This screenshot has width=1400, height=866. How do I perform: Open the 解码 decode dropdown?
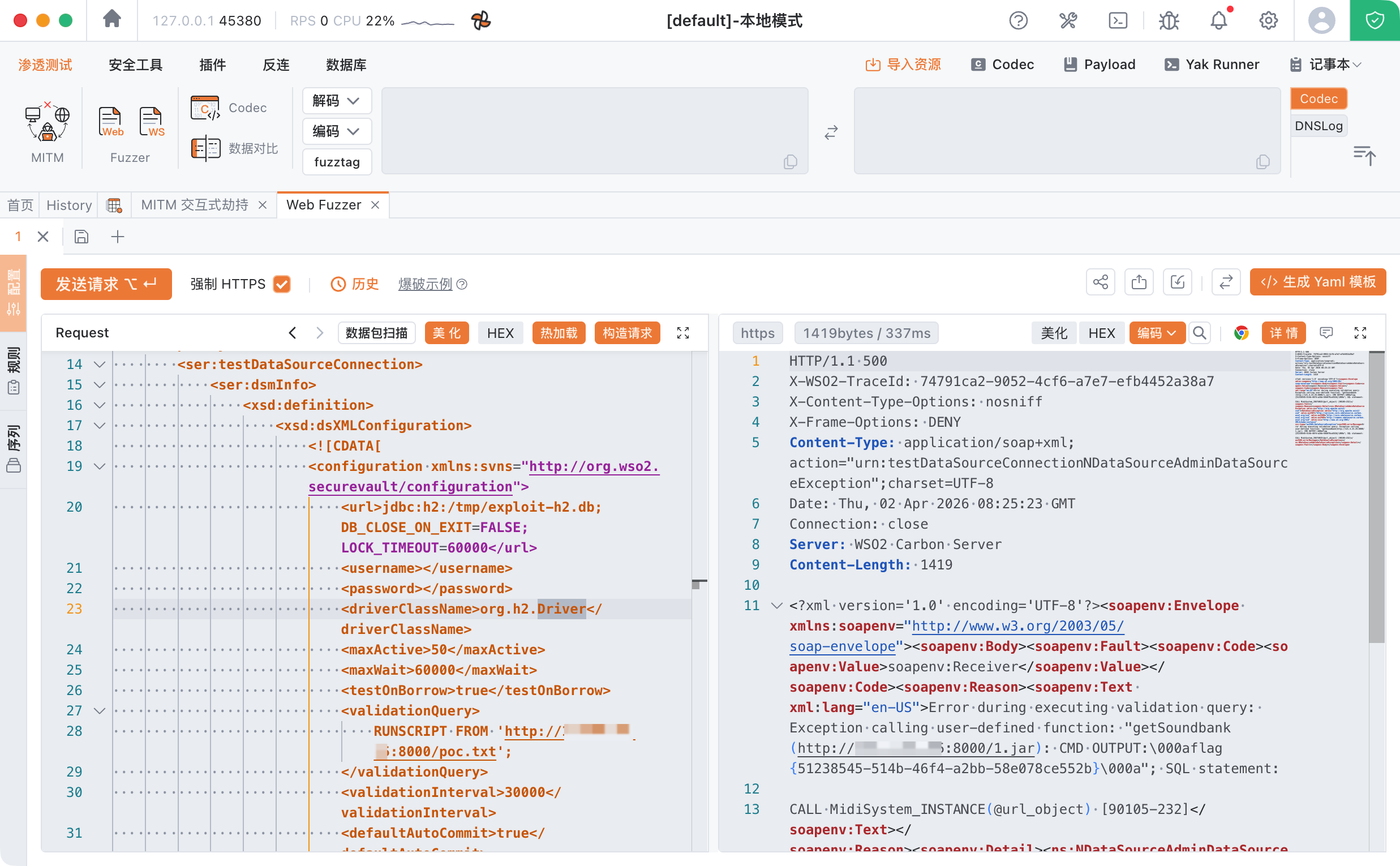pyautogui.click(x=337, y=101)
